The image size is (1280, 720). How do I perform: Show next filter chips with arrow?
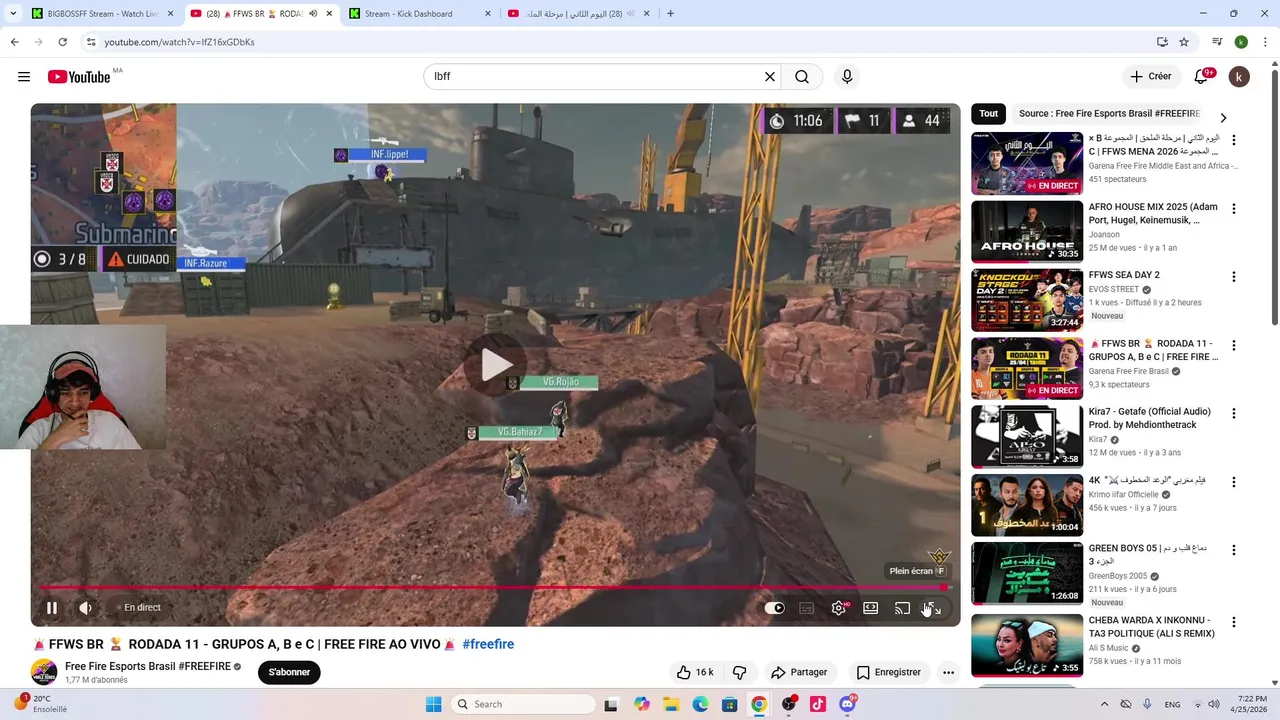(x=1223, y=117)
